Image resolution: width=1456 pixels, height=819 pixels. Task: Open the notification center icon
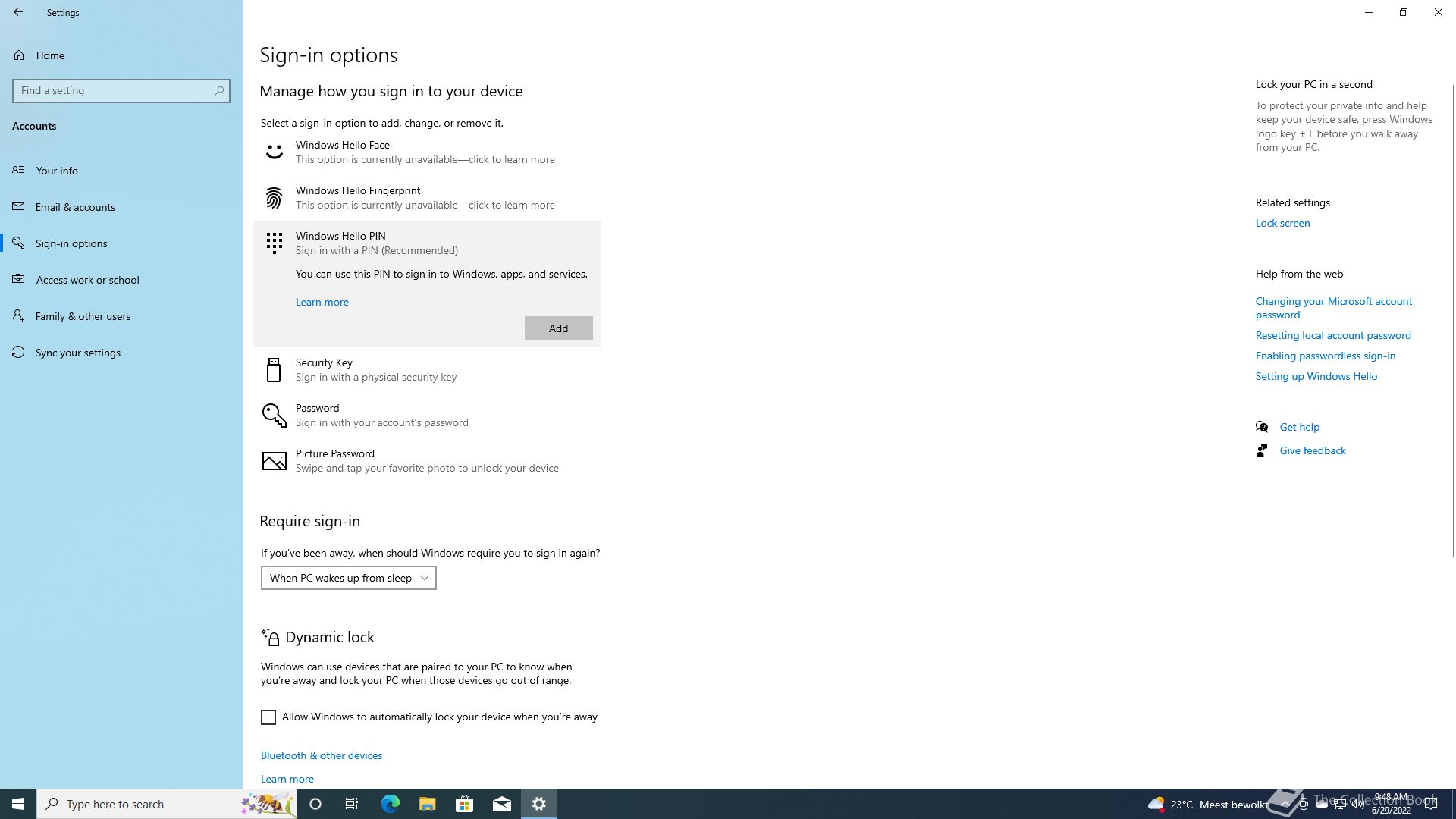pyautogui.click(x=1431, y=804)
